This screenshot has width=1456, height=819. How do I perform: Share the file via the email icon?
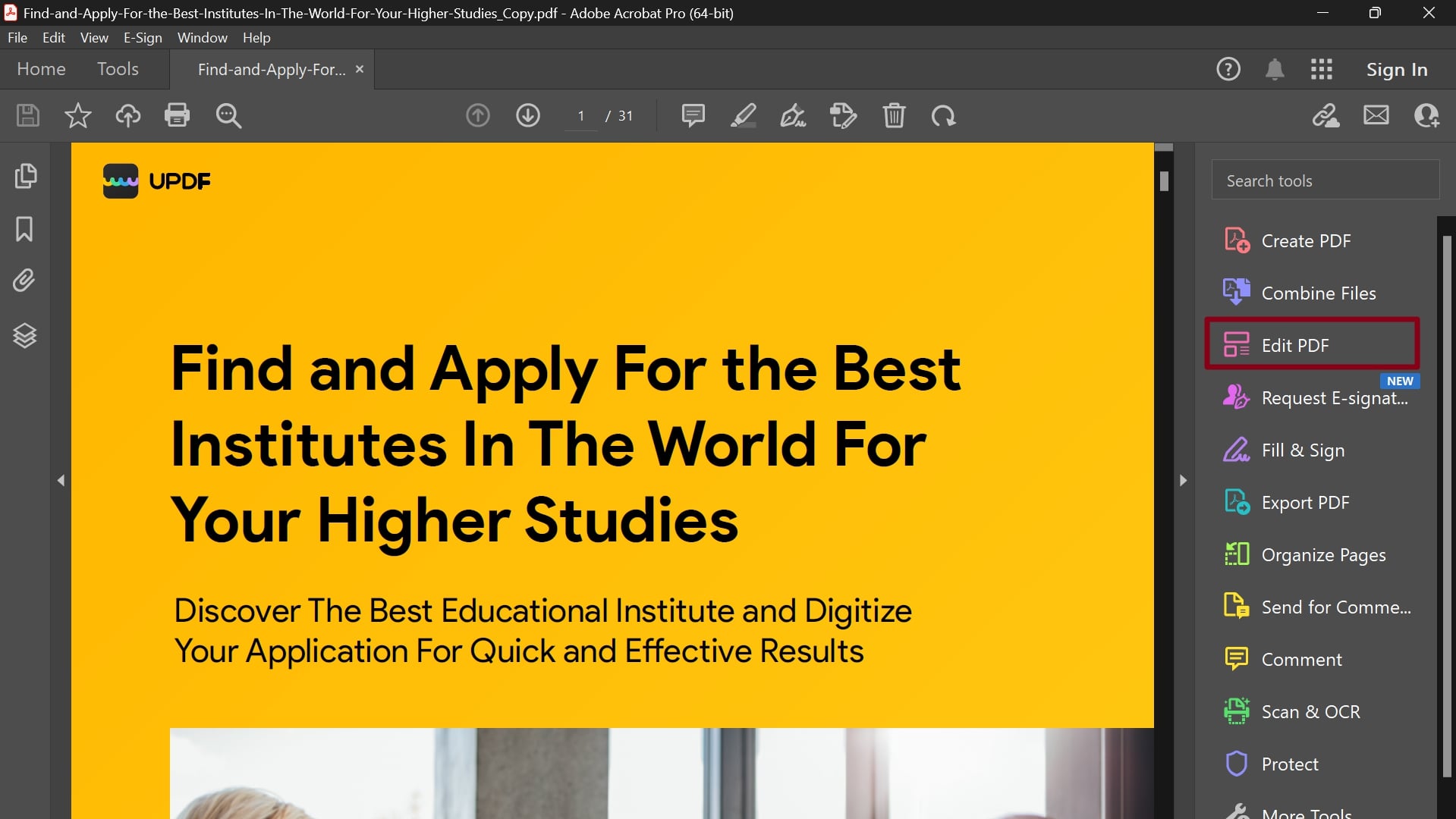click(x=1376, y=115)
